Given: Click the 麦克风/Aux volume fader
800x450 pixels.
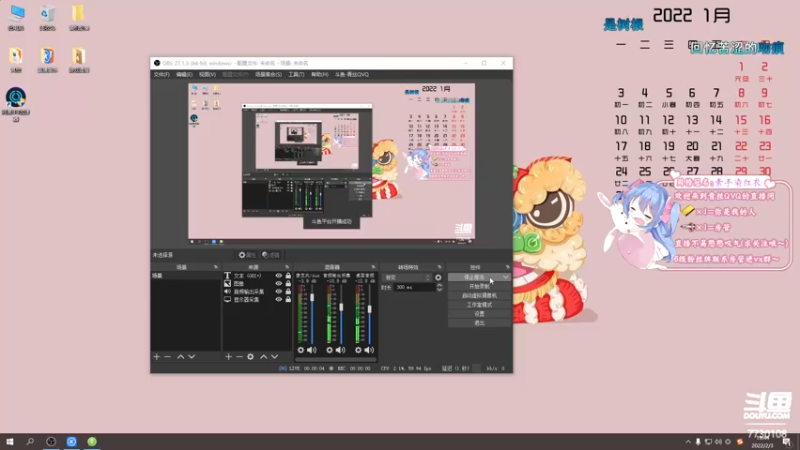Looking at the screenshot, I should point(312,297).
